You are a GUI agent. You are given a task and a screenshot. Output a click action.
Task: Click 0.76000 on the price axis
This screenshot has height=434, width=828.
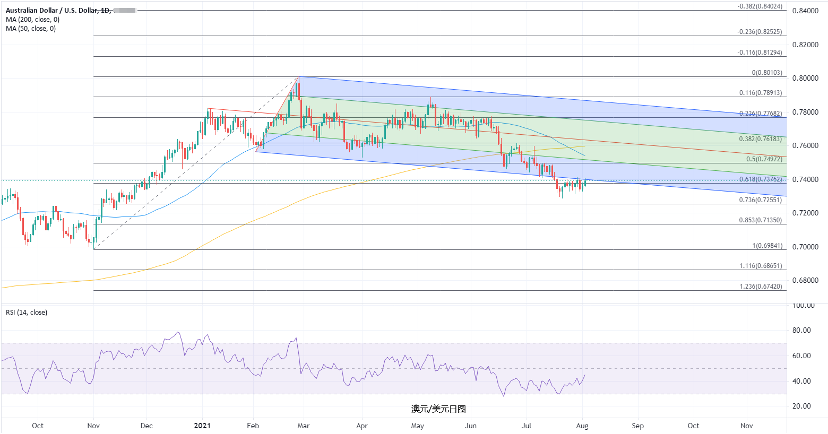[x=805, y=146]
